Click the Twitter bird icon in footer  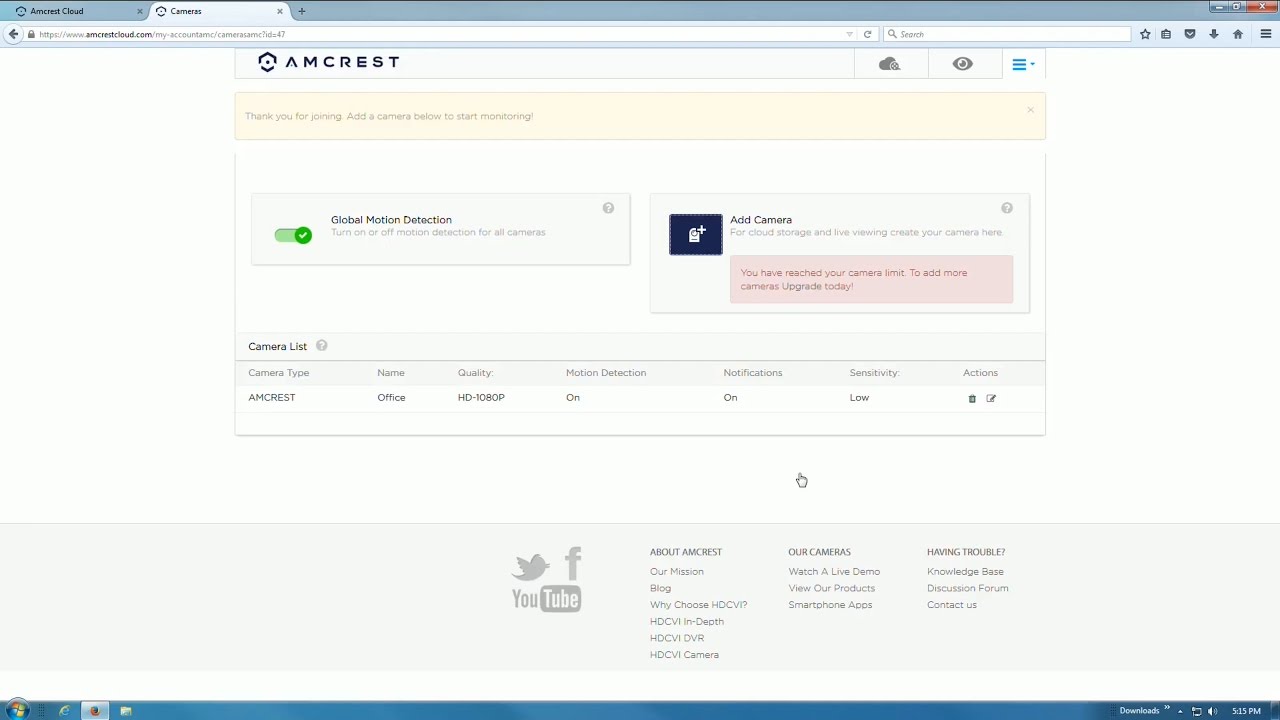(x=530, y=567)
